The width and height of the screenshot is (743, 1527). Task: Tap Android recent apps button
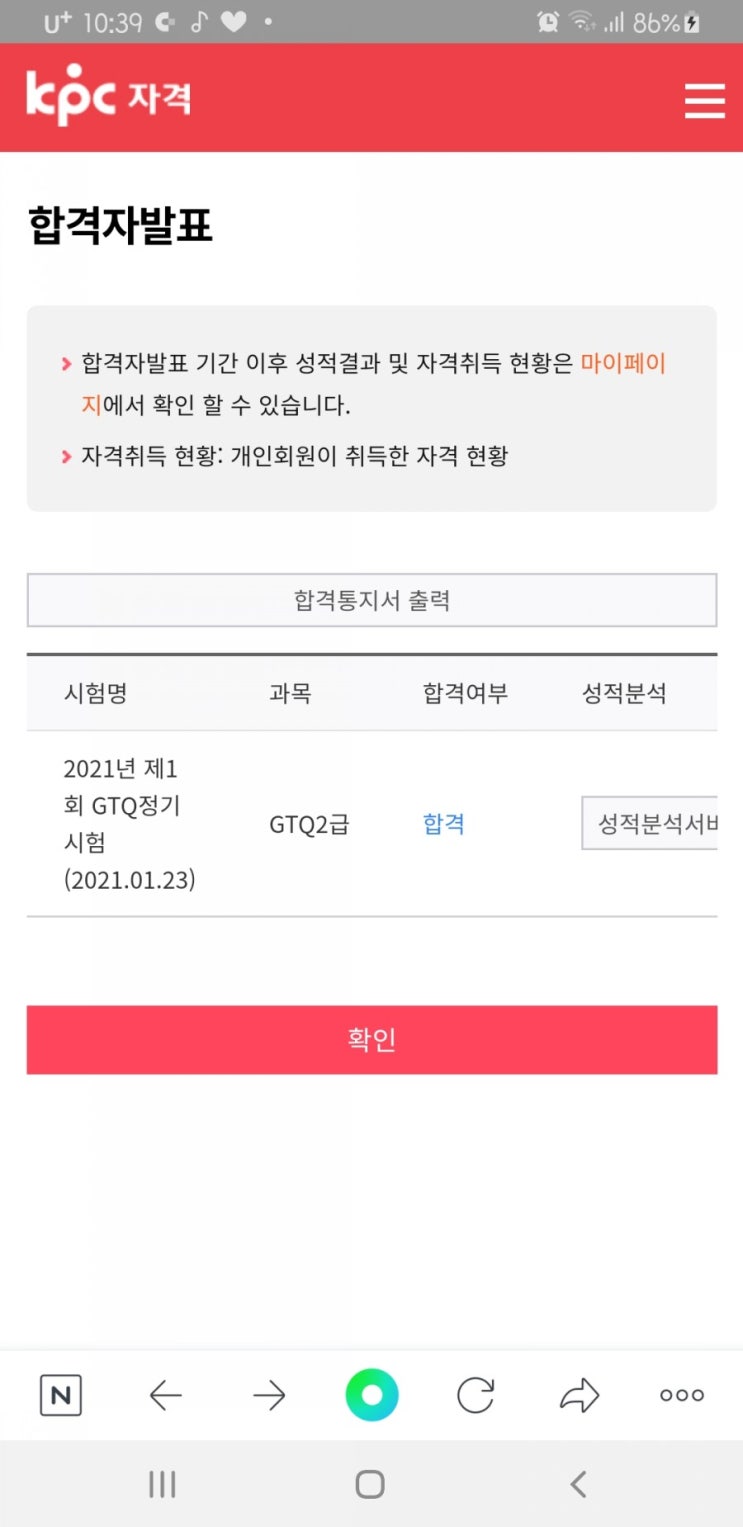click(x=162, y=1484)
